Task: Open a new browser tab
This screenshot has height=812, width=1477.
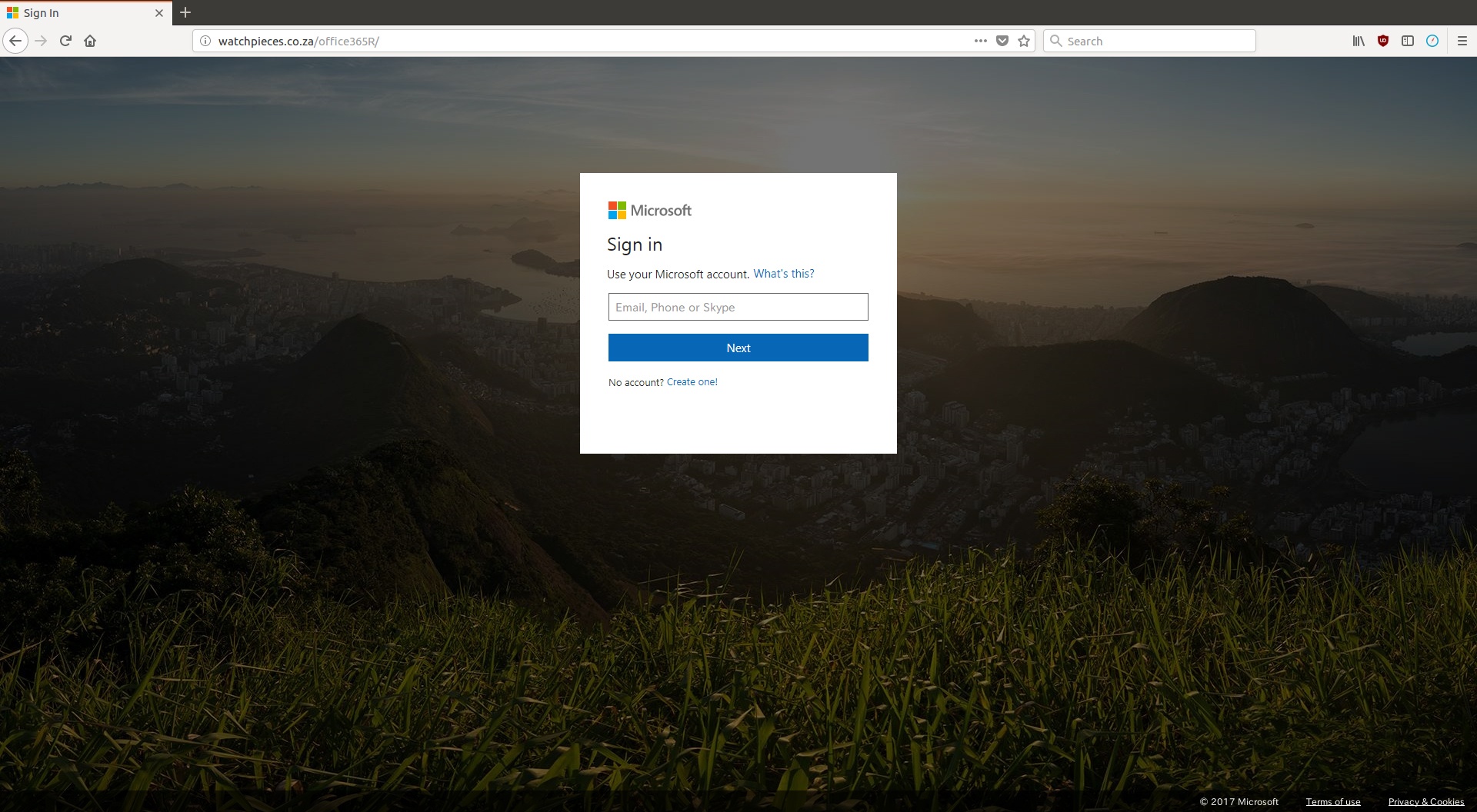Action: (185, 12)
